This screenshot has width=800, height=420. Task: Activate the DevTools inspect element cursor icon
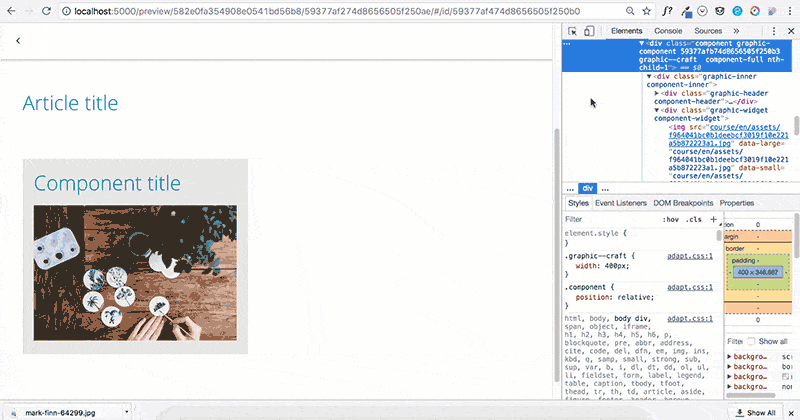pos(572,31)
